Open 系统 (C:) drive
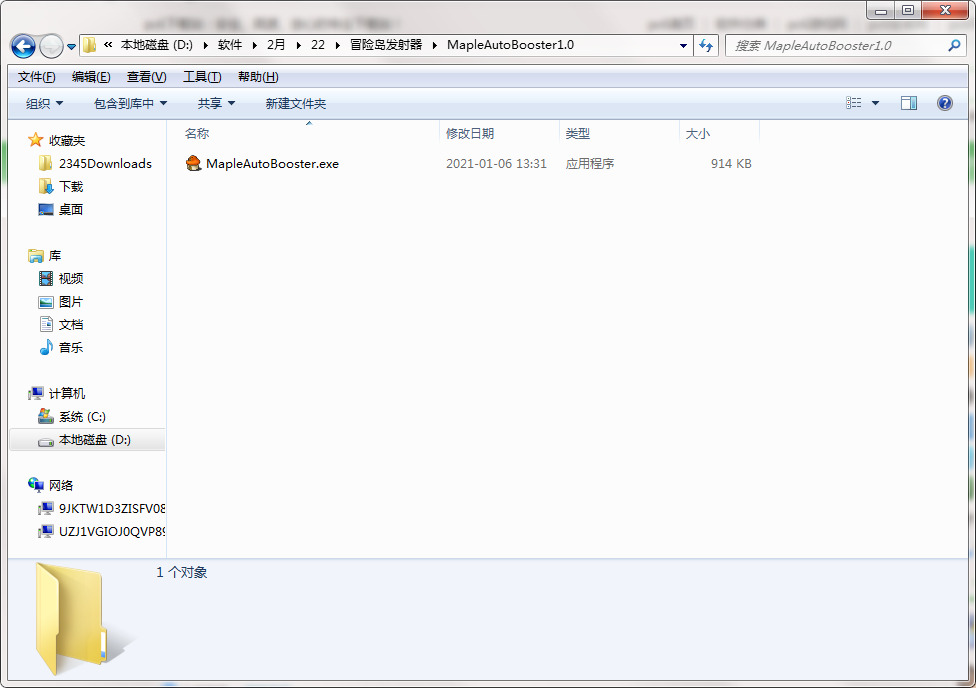This screenshot has height=688, width=976. click(82, 417)
